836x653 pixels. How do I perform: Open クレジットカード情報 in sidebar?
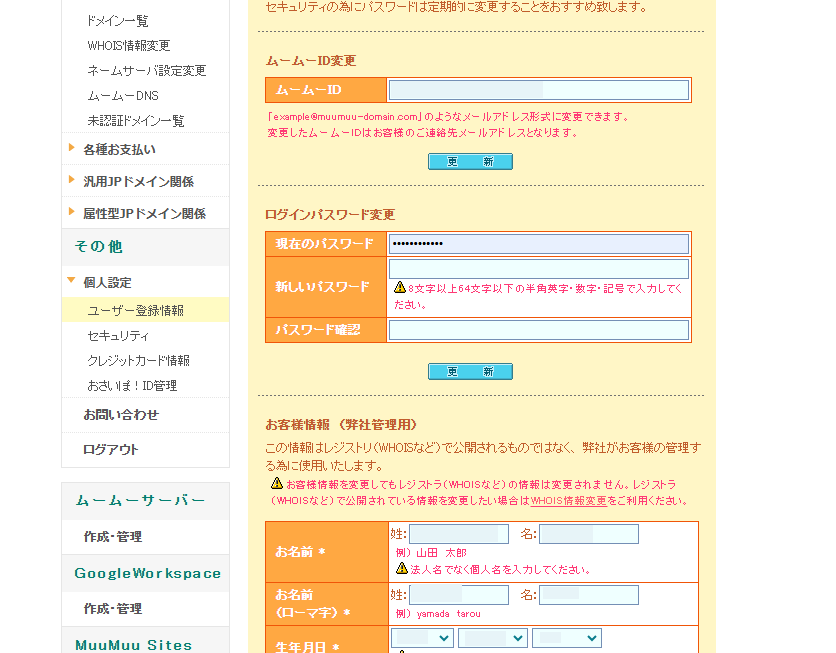138,361
